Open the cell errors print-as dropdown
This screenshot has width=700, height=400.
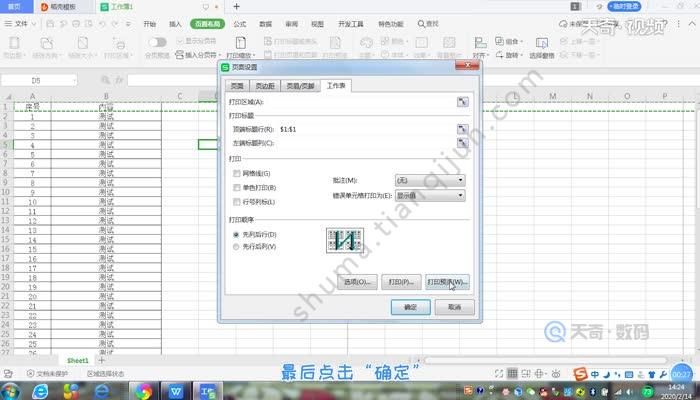430,196
